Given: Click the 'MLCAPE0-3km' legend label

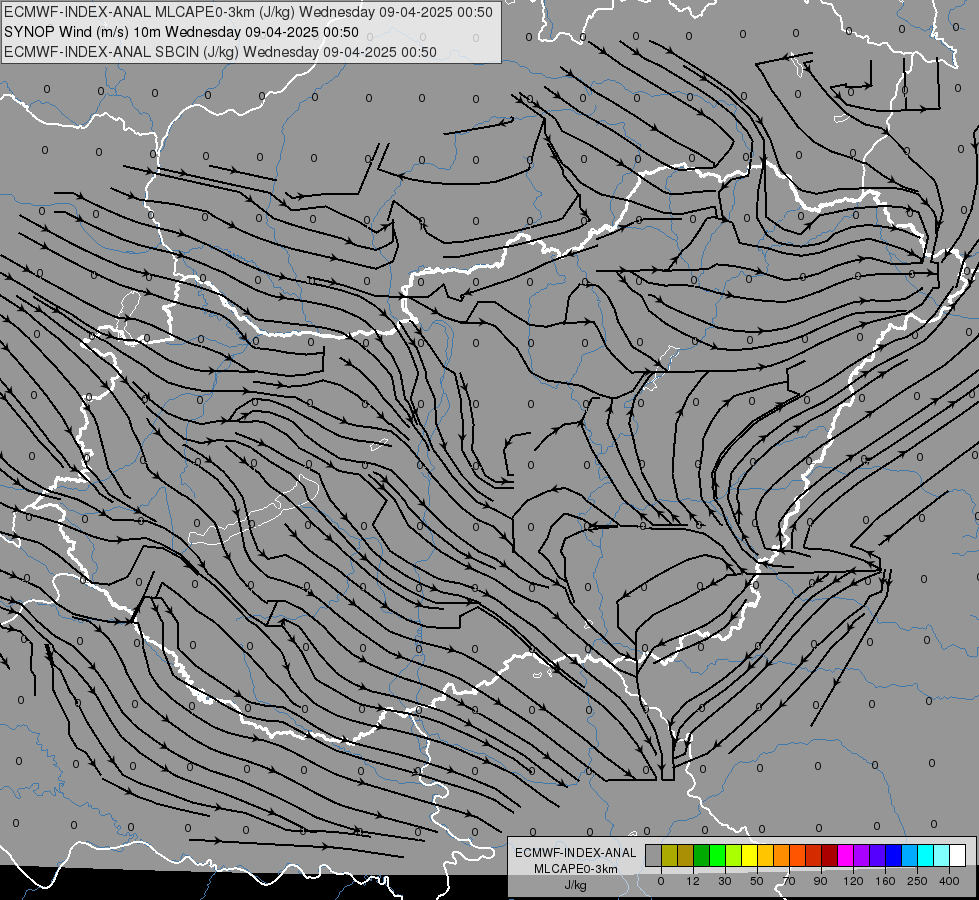Looking at the screenshot, I should tap(575, 869).
